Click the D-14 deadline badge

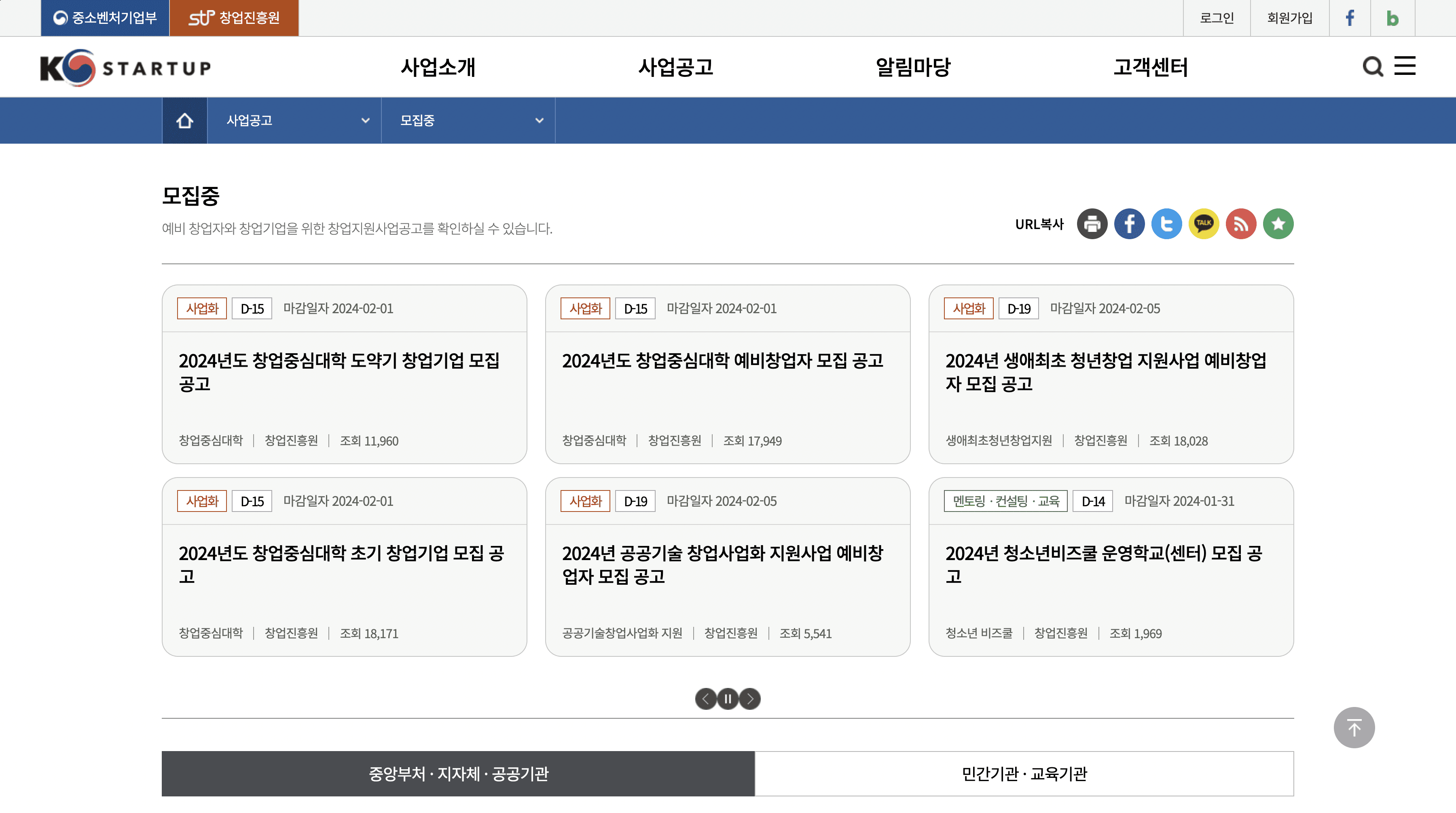[x=1092, y=501]
